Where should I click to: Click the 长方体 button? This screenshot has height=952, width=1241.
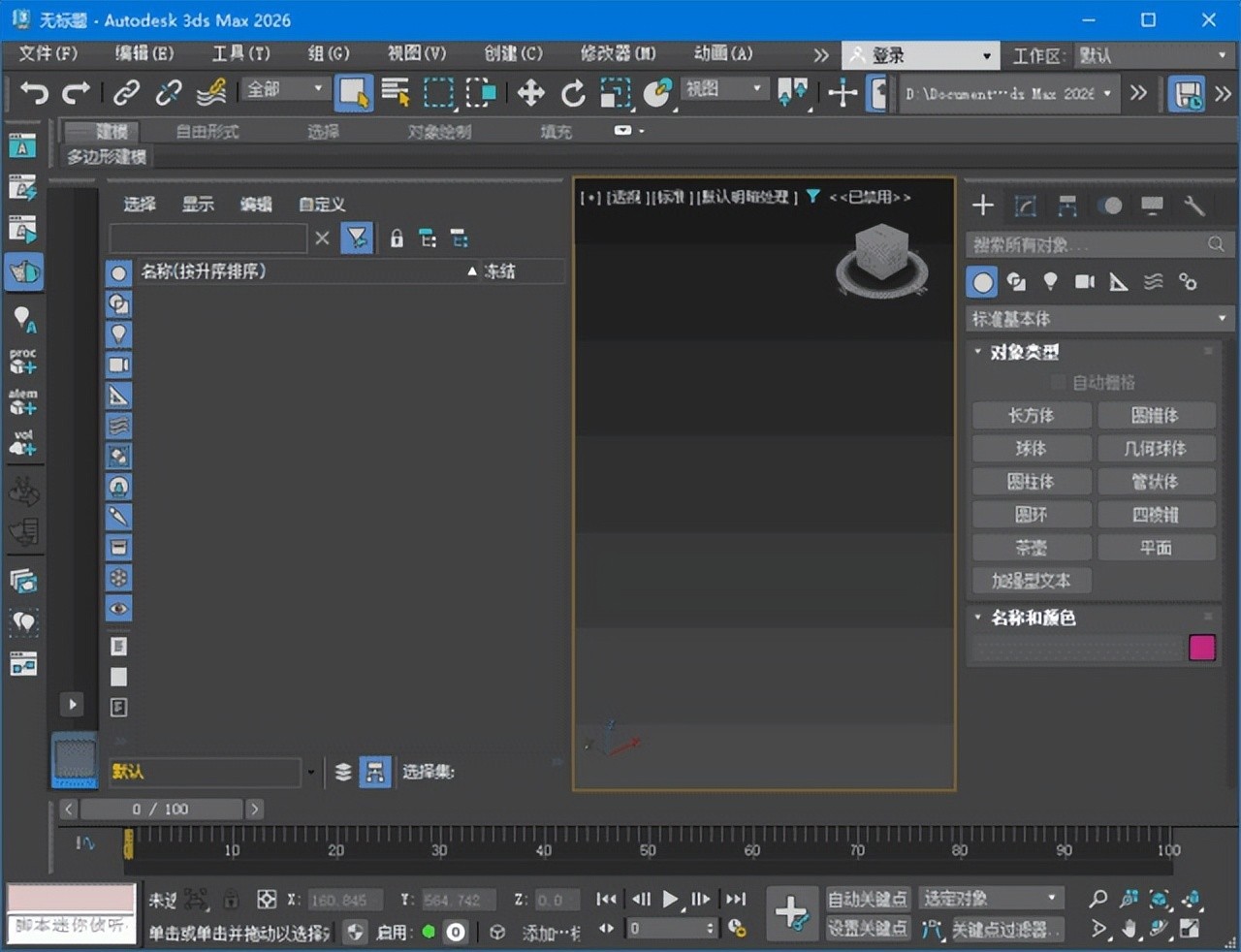(x=1031, y=416)
